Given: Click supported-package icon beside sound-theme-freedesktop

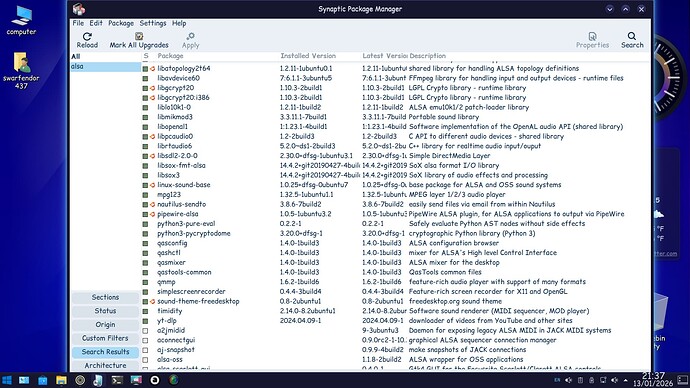Looking at the screenshot, I should click(x=153, y=301).
